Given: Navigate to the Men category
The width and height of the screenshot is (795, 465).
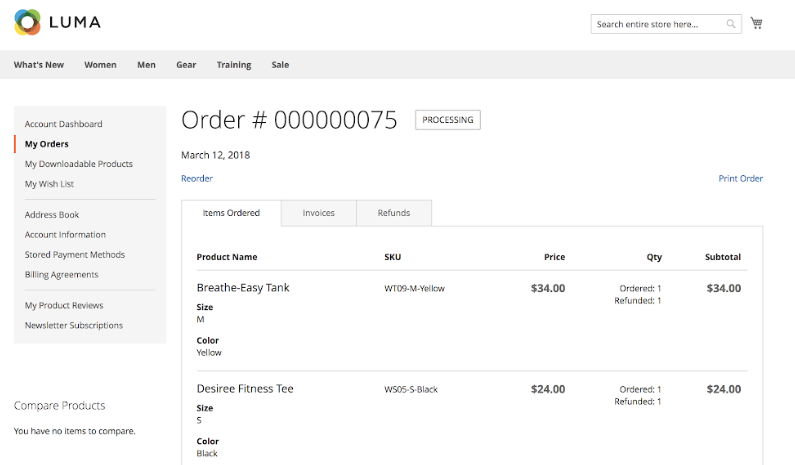Looking at the screenshot, I should pos(146,65).
